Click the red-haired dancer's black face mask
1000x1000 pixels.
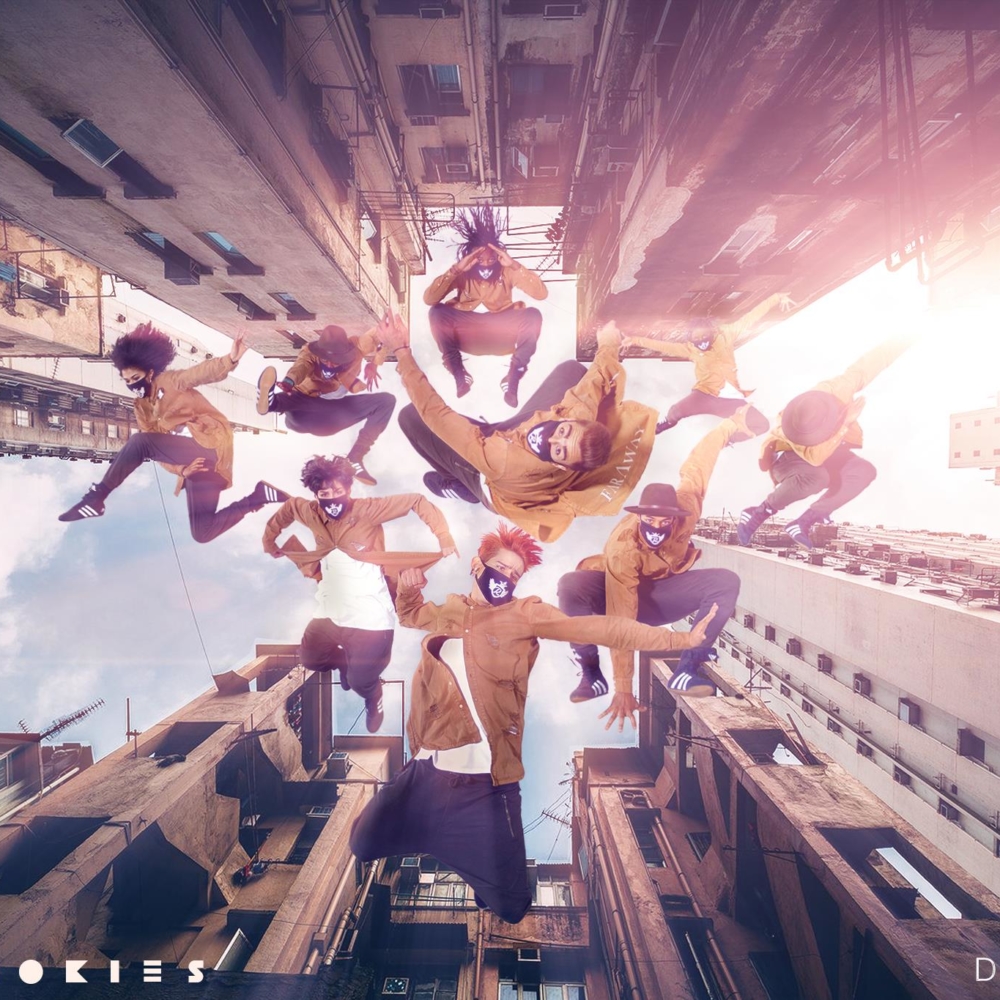(x=494, y=583)
